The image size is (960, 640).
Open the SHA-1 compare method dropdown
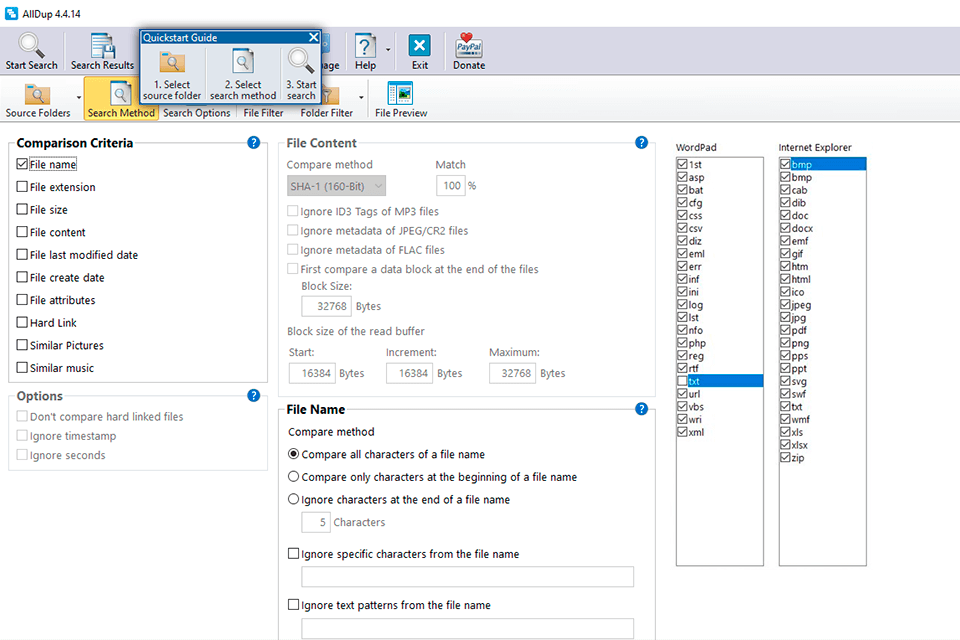pyautogui.click(x=336, y=186)
